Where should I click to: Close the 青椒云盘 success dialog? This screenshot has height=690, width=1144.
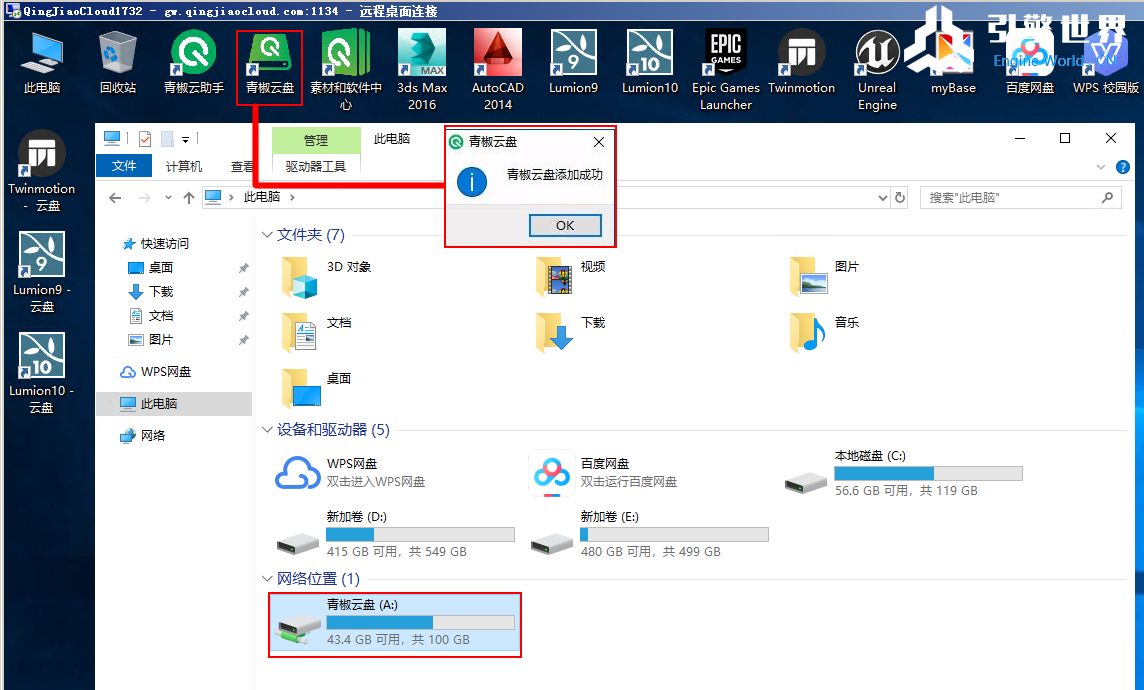point(599,142)
